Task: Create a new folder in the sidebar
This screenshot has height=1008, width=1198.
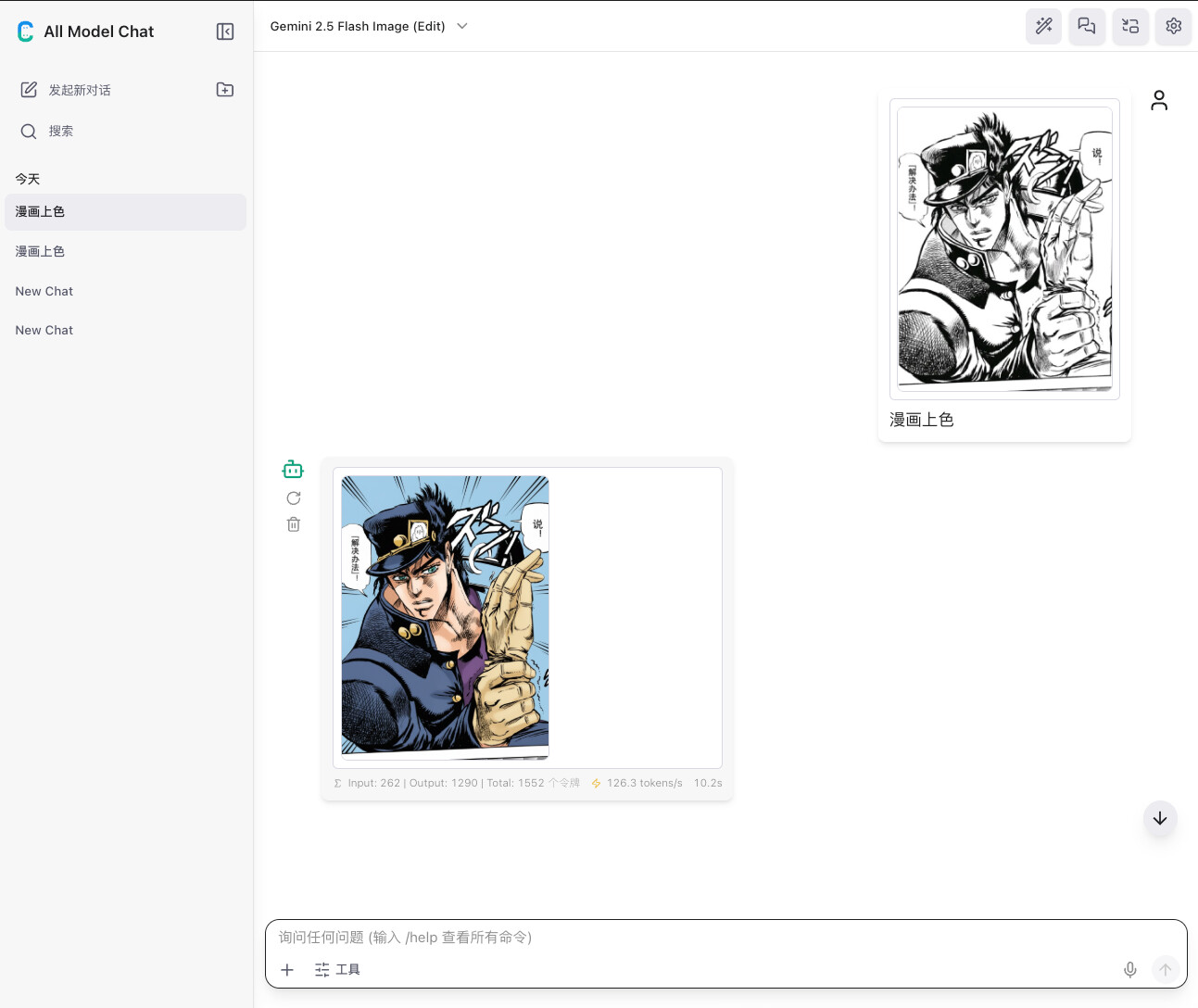Action: [225, 90]
